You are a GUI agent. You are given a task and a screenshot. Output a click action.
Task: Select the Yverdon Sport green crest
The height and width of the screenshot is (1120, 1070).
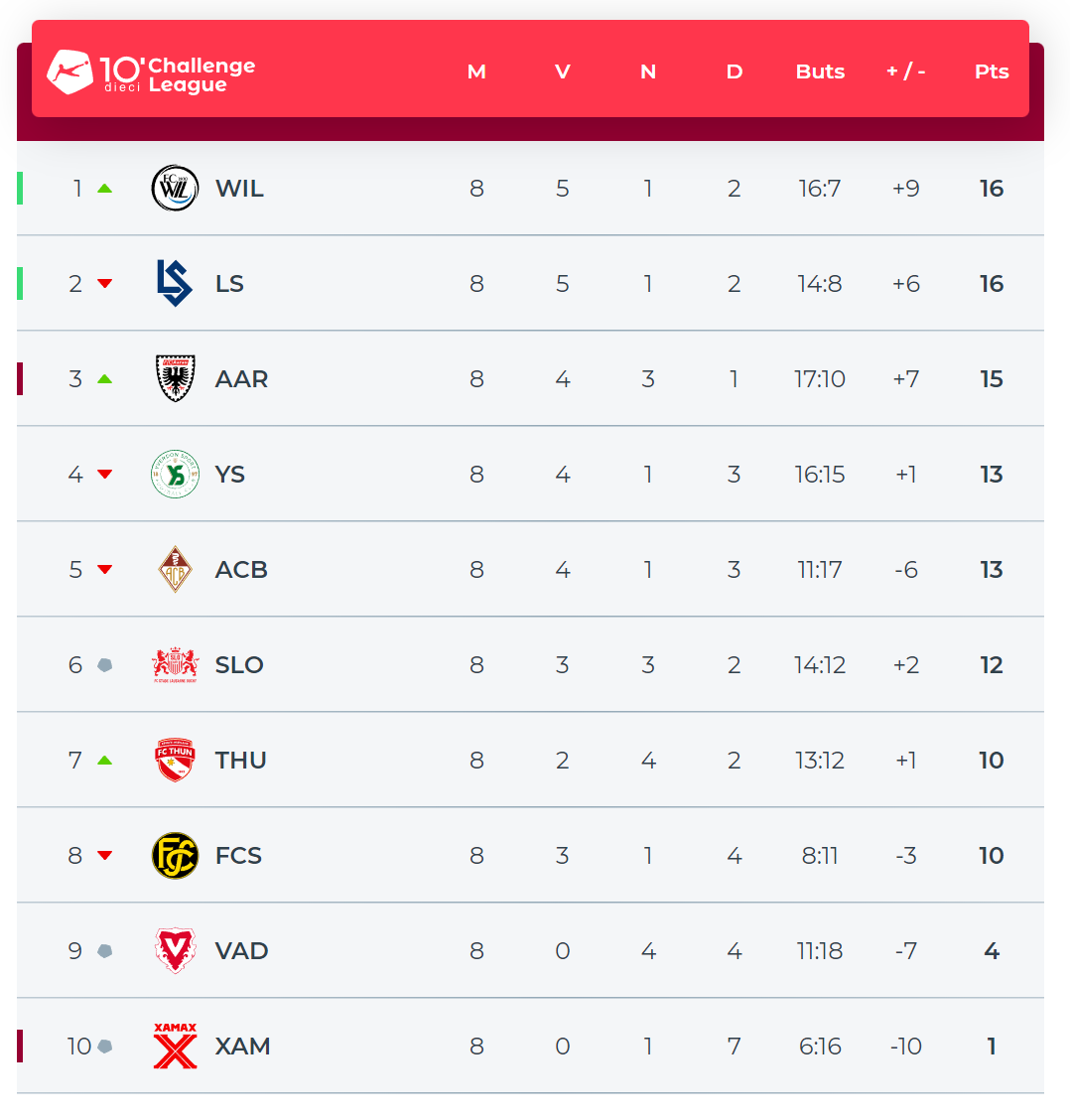coord(175,475)
